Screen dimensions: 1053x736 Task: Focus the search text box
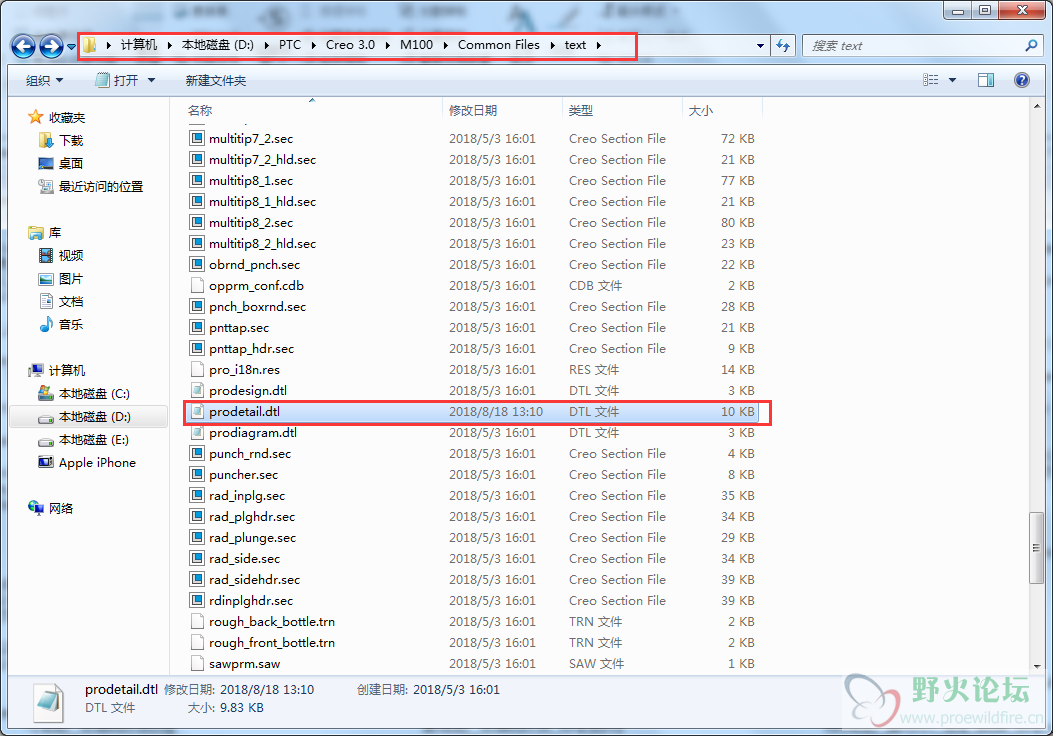pyautogui.click(x=913, y=46)
